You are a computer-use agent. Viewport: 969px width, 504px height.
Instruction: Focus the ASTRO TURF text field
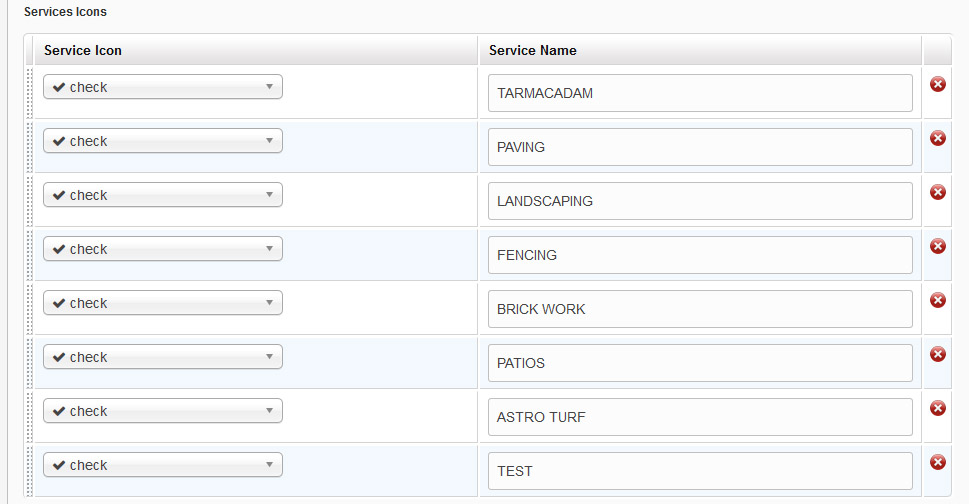(700, 417)
